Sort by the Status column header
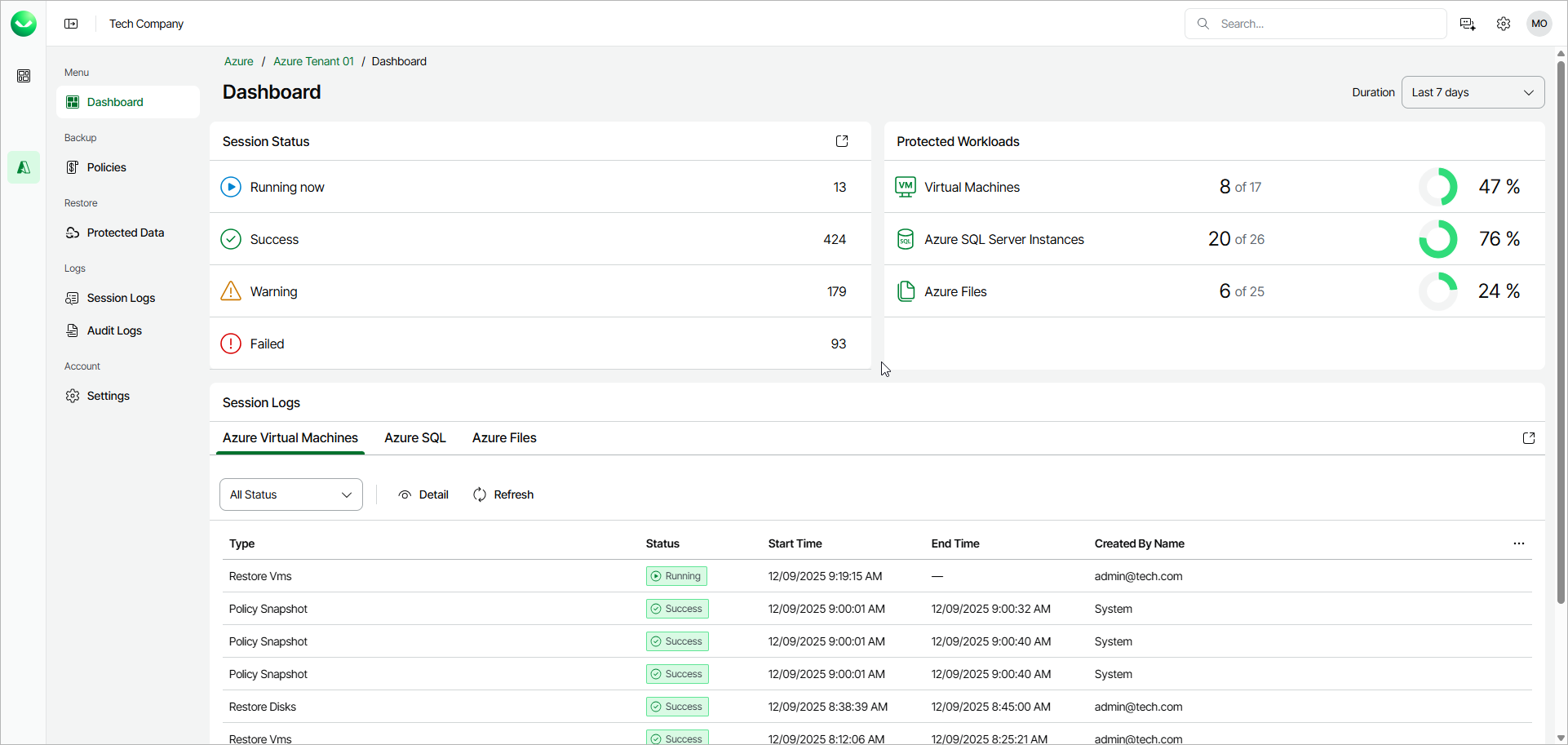 662,543
